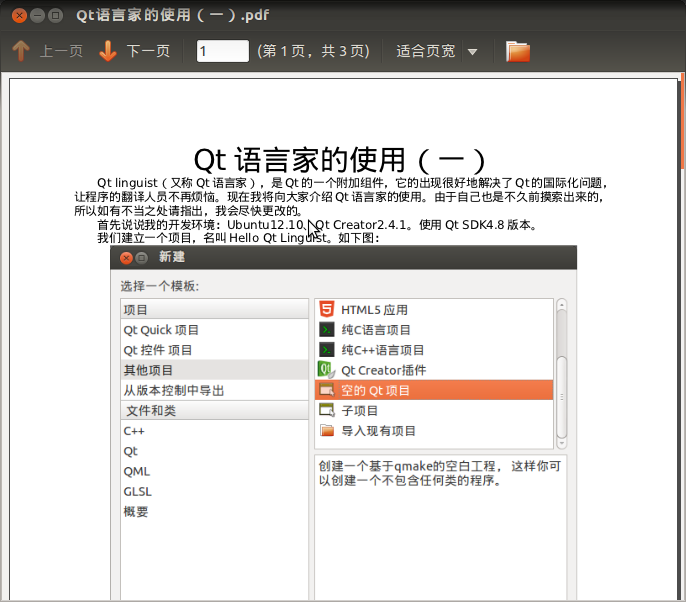The width and height of the screenshot is (686, 602).
Task: Select 从版本控制中导出 category
Action: tap(214, 390)
